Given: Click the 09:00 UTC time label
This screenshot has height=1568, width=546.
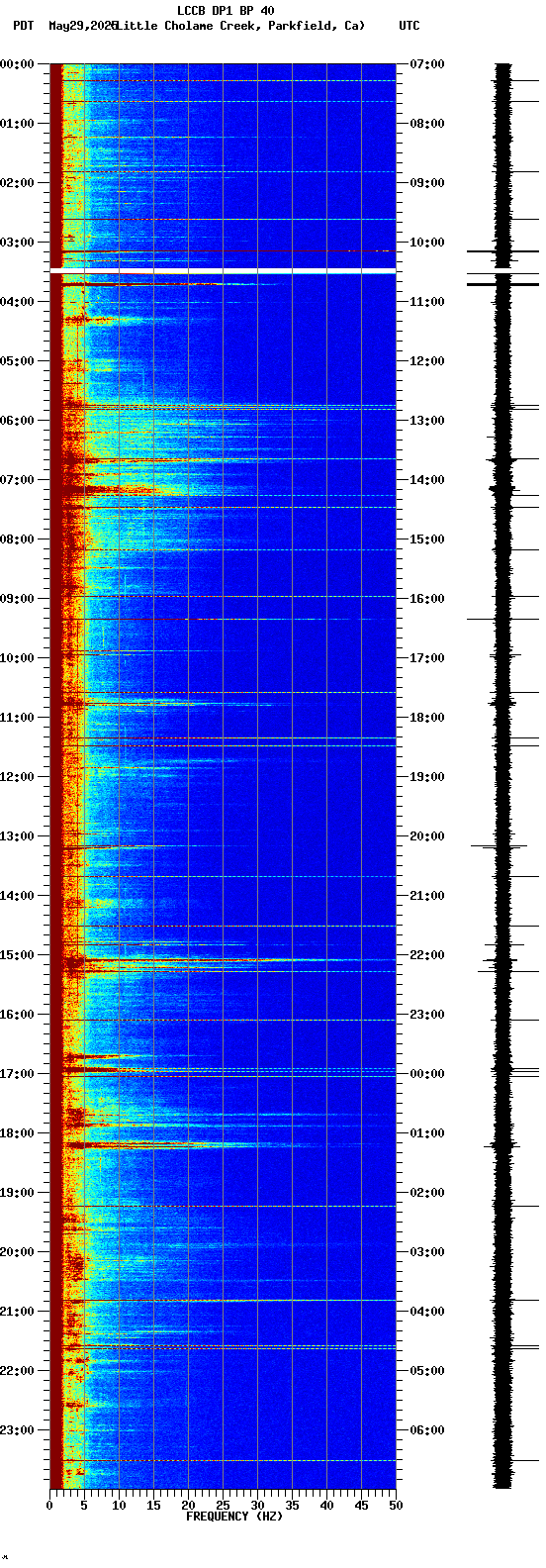Looking at the screenshot, I should coord(426,183).
